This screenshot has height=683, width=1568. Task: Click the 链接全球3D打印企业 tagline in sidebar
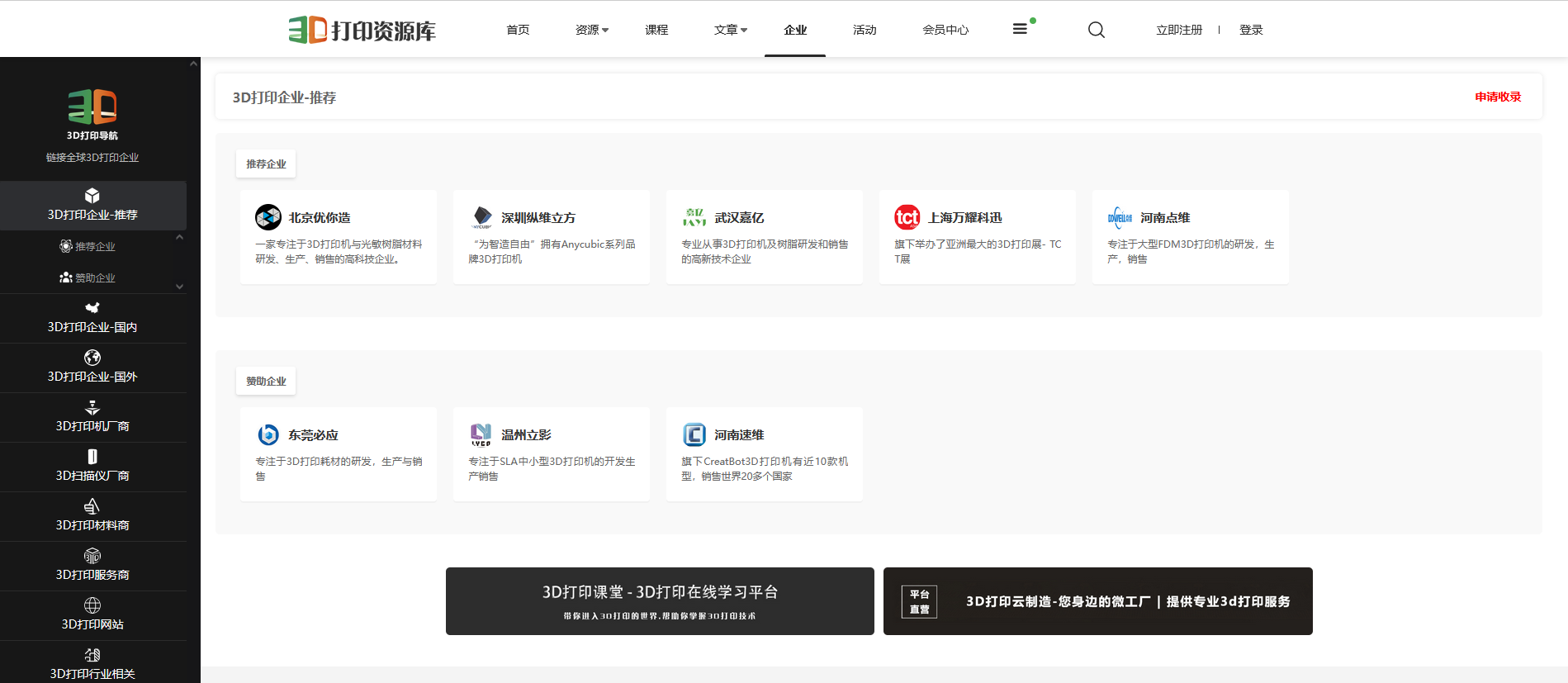[92, 157]
